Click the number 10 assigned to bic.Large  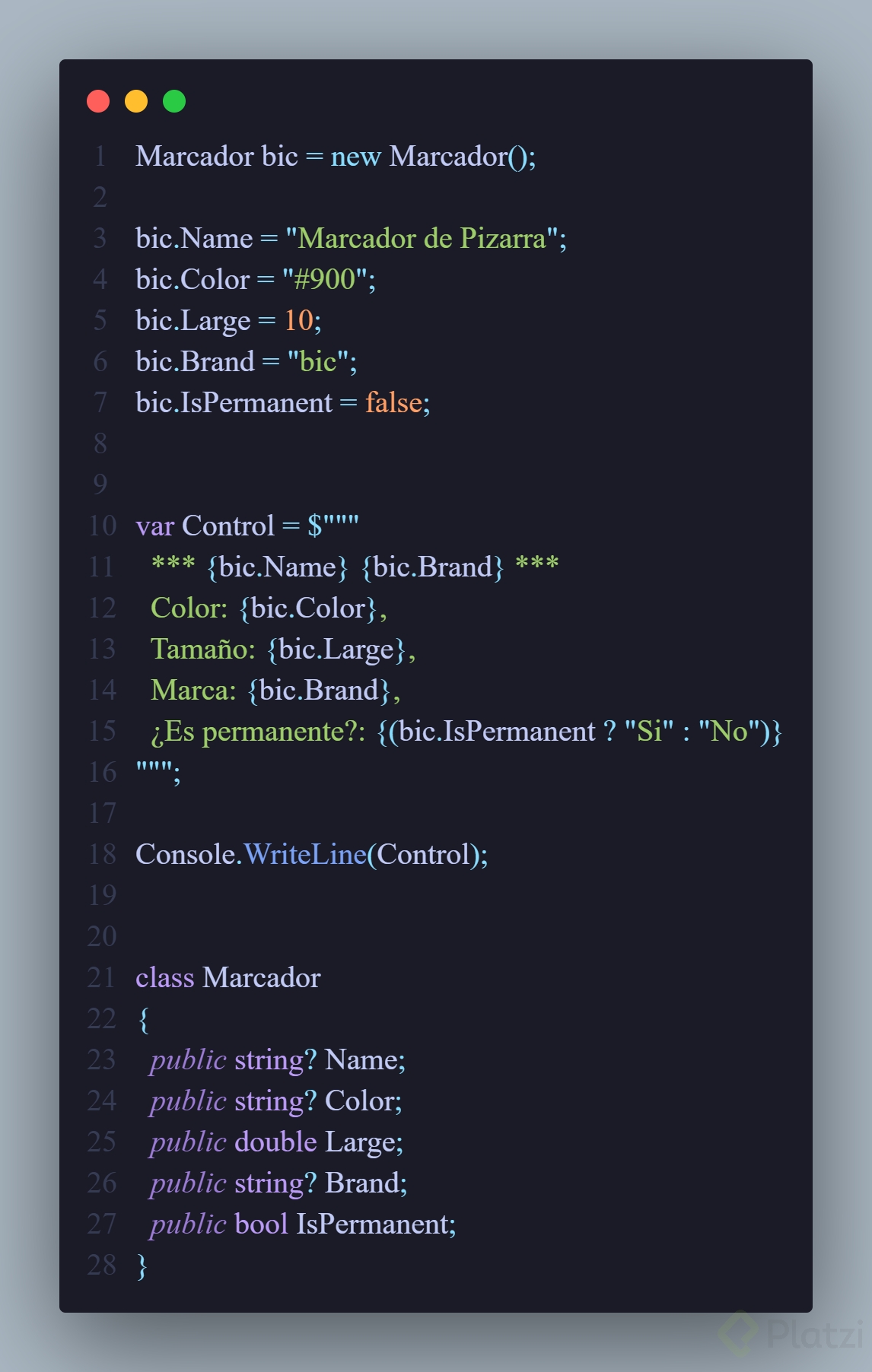(298, 321)
